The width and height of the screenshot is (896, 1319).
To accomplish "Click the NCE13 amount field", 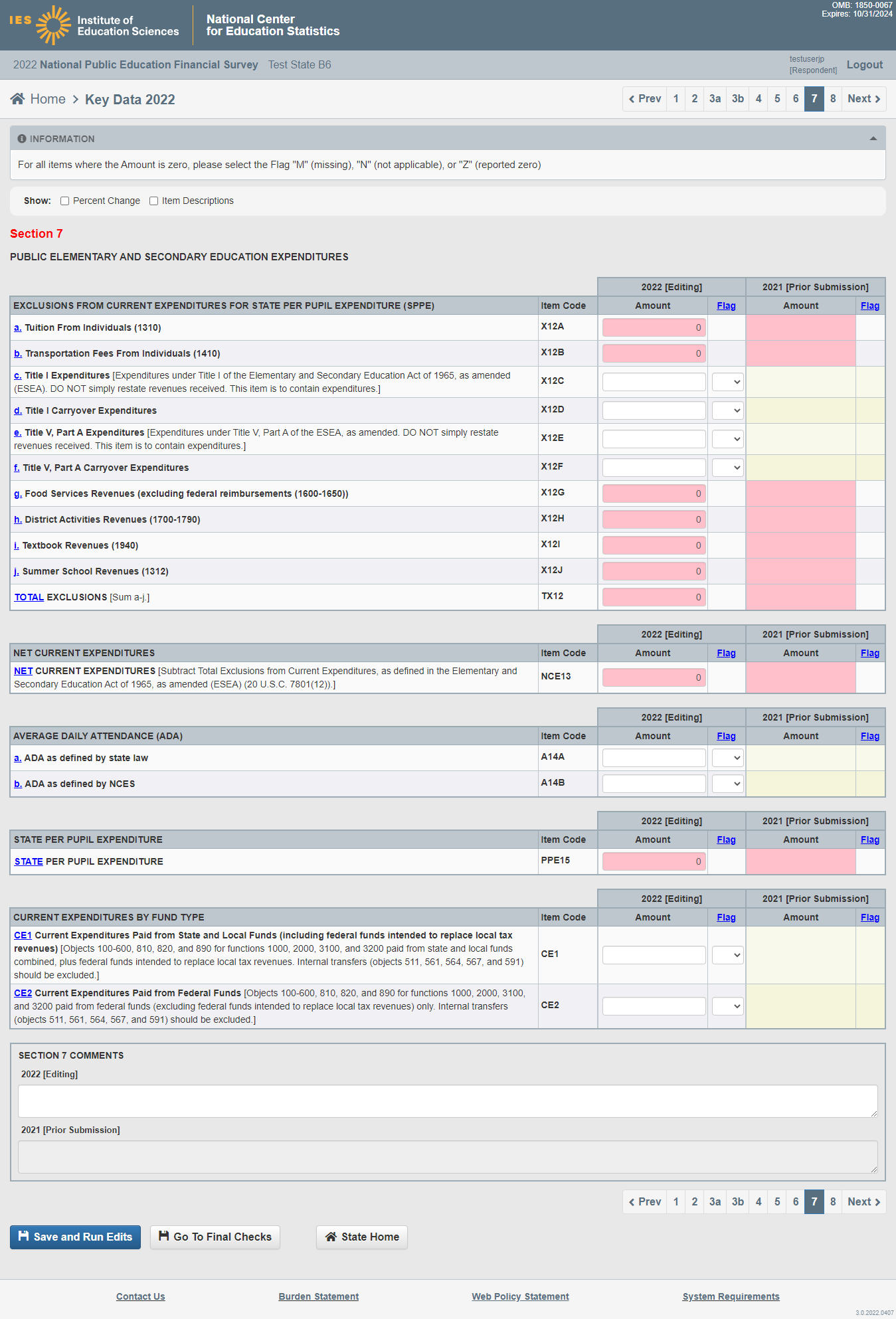I will [x=654, y=677].
